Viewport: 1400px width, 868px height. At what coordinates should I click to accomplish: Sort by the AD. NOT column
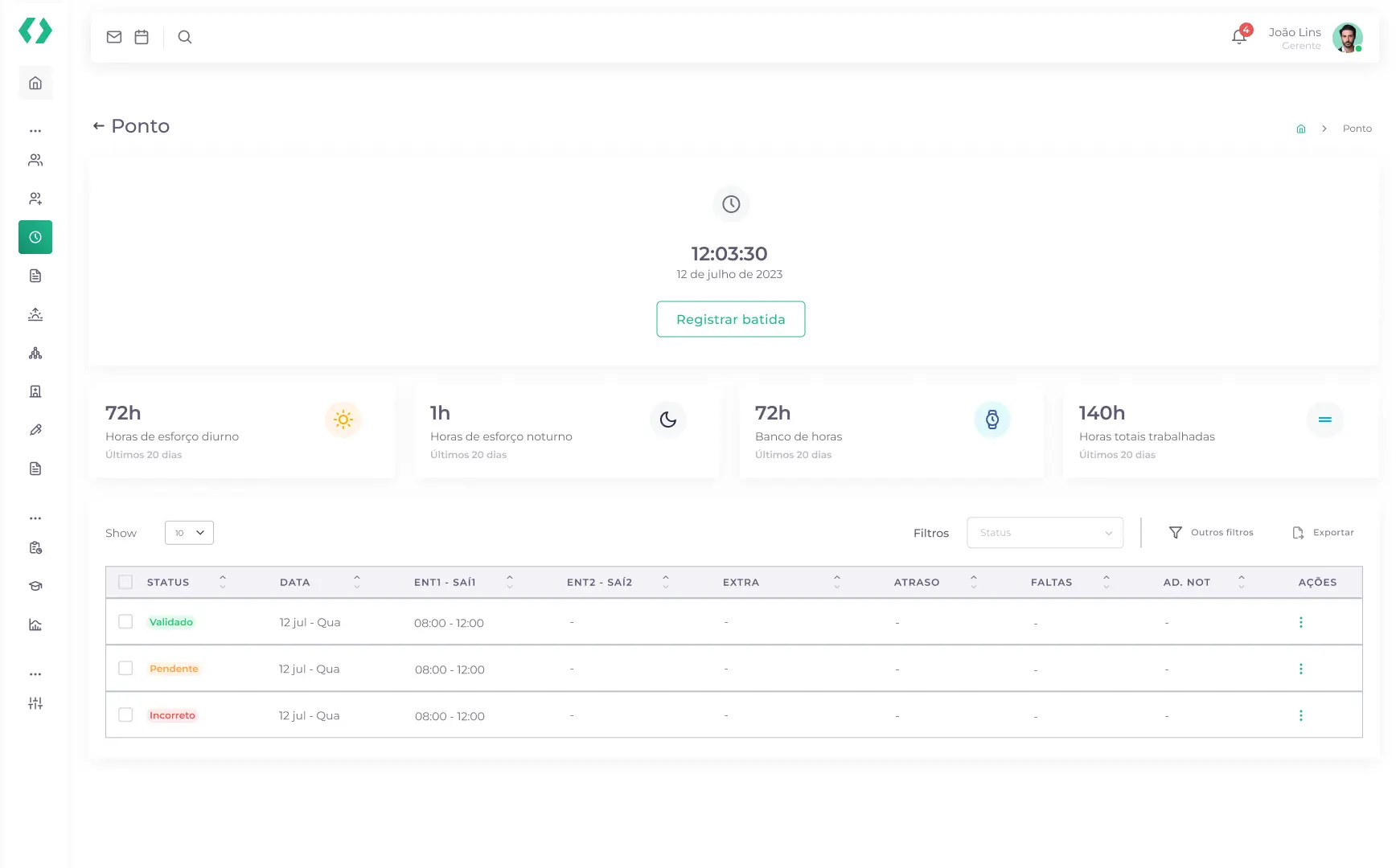pyautogui.click(x=1242, y=582)
